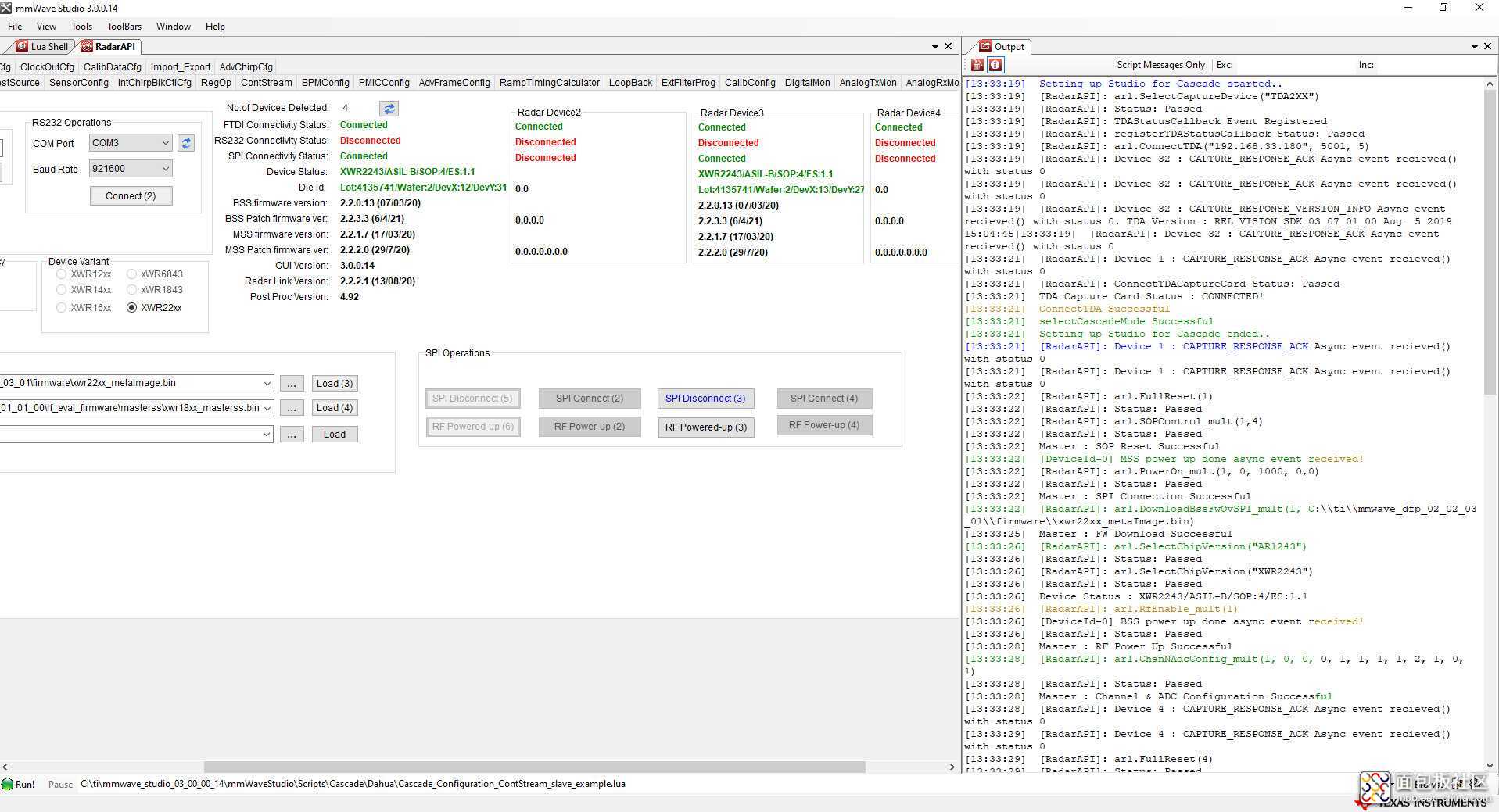Click the RadarAPI tab radar icon

point(87,47)
